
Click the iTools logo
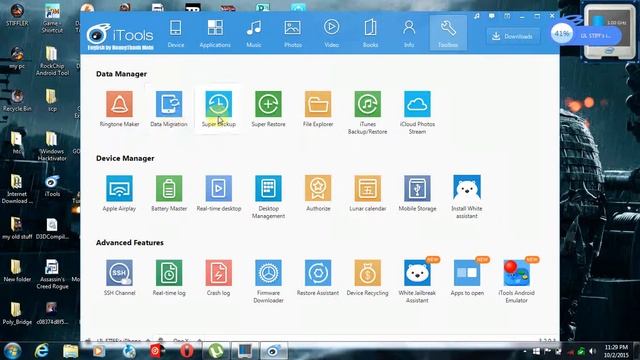(x=120, y=36)
